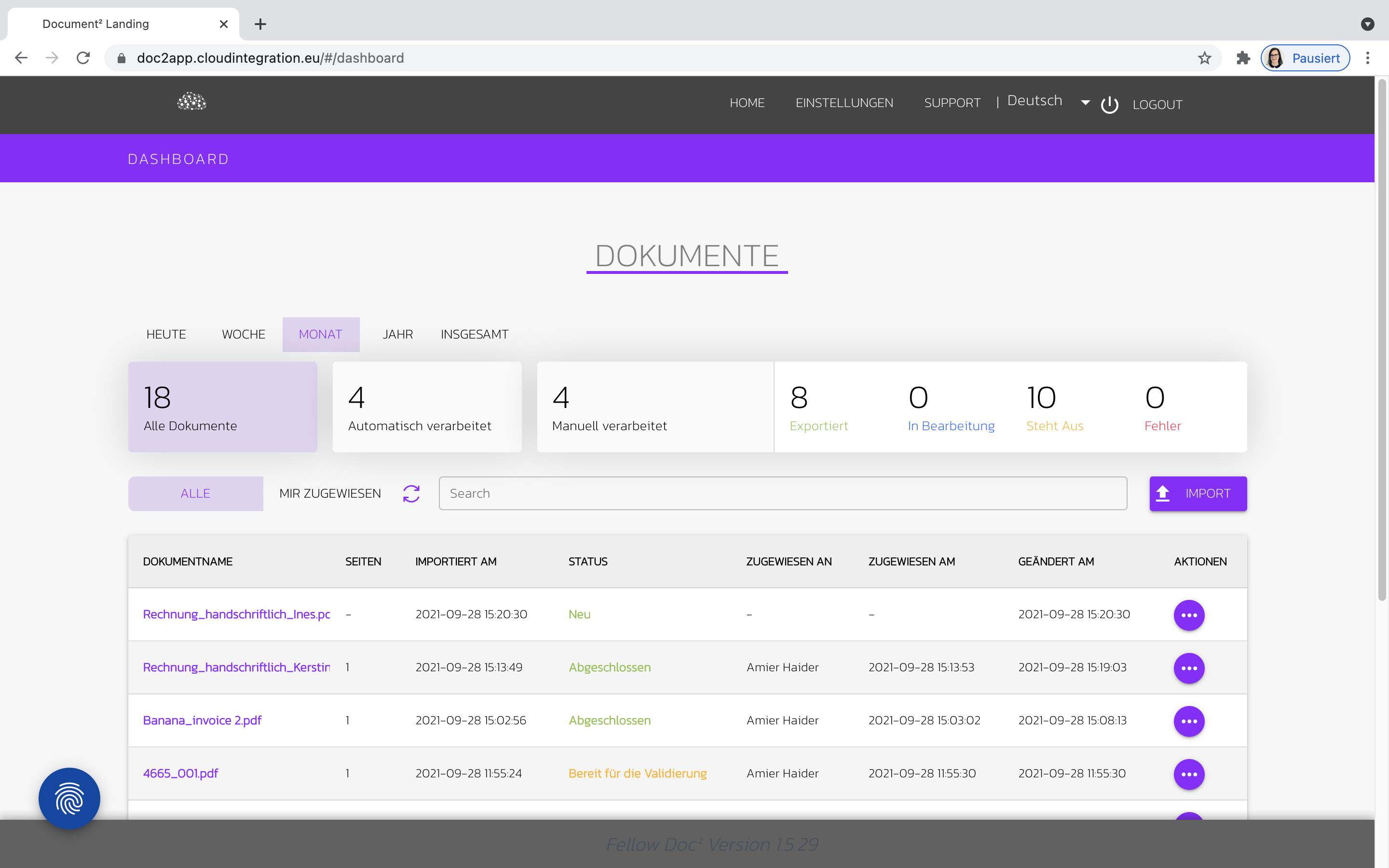This screenshot has height=868, width=1389.
Task: Click the fingerprint floating button
Action: click(x=69, y=798)
